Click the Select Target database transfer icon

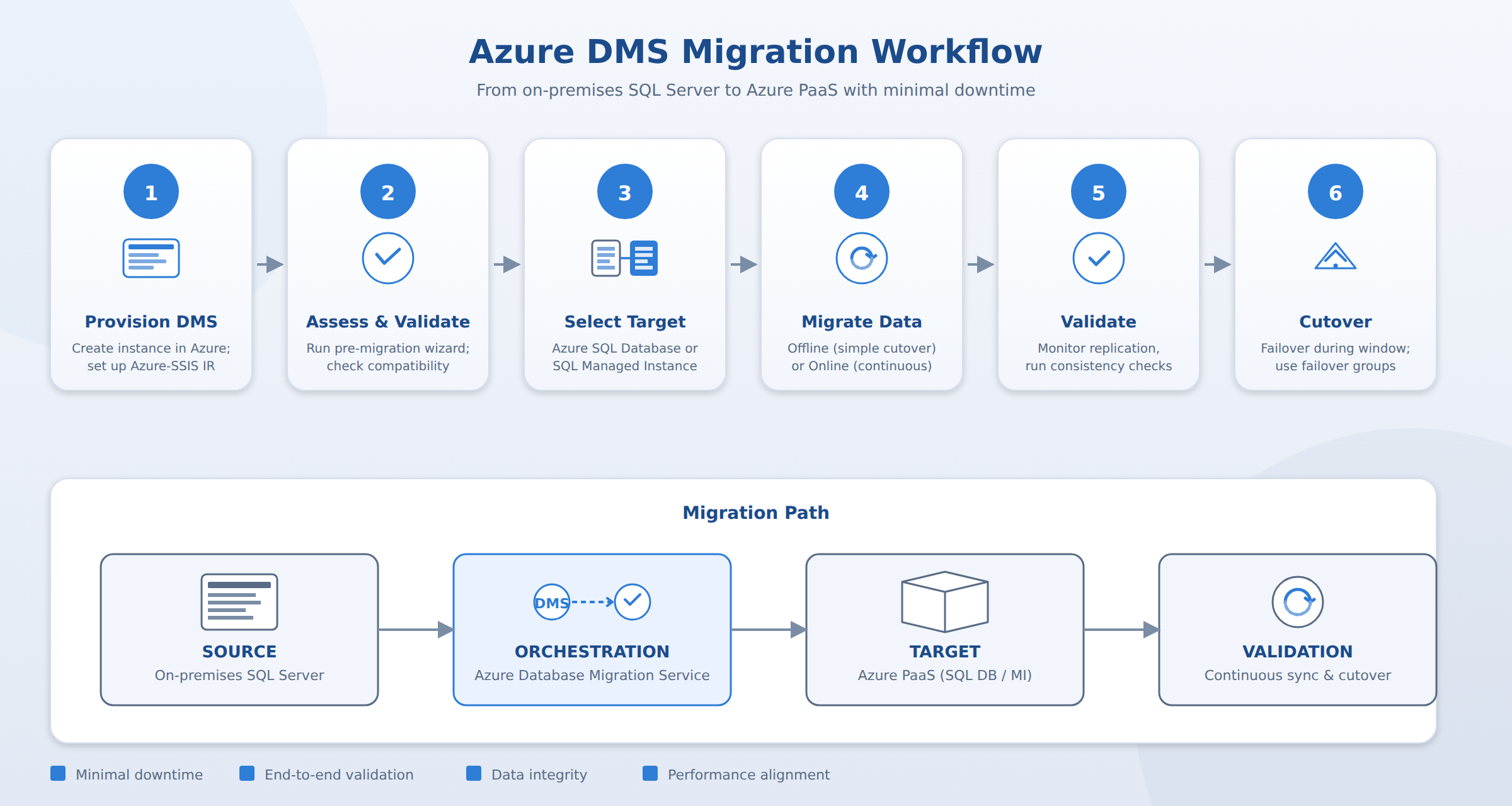pyautogui.click(x=625, y=258)
